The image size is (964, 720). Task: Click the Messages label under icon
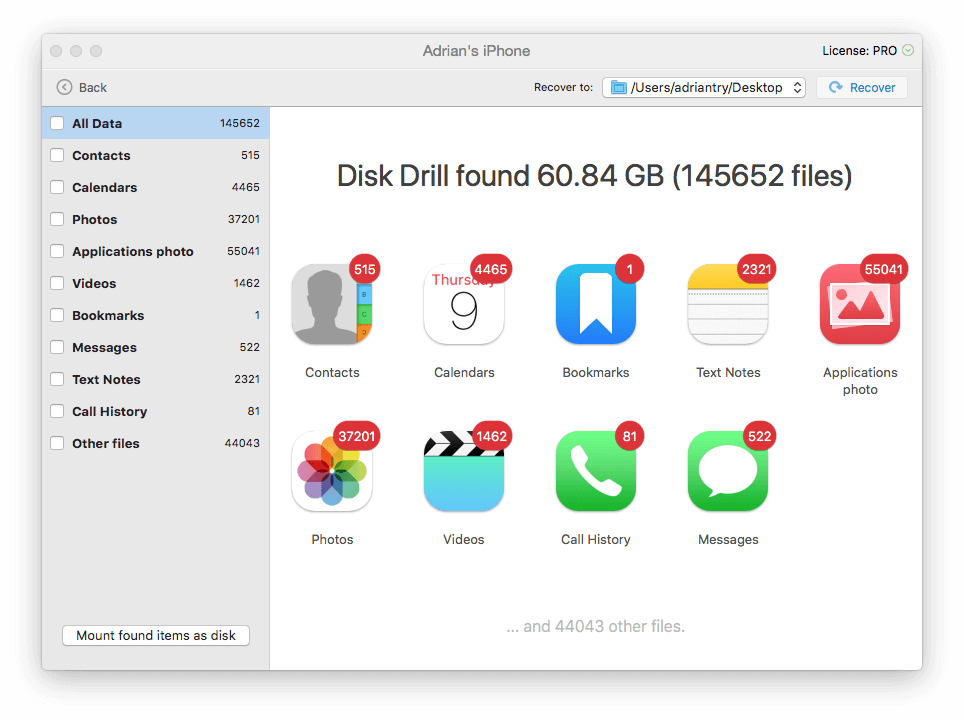click(728, 539)
